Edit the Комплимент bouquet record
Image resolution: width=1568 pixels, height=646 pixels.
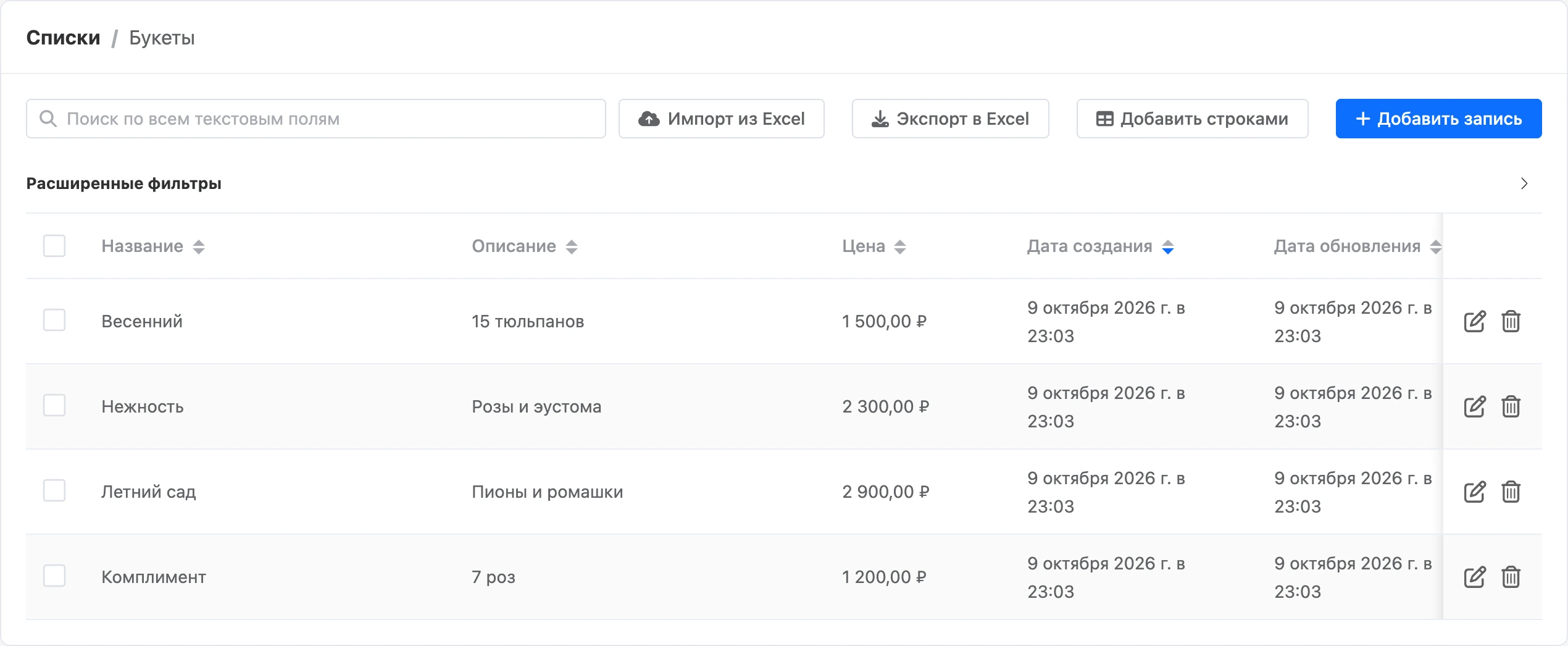1475,577
